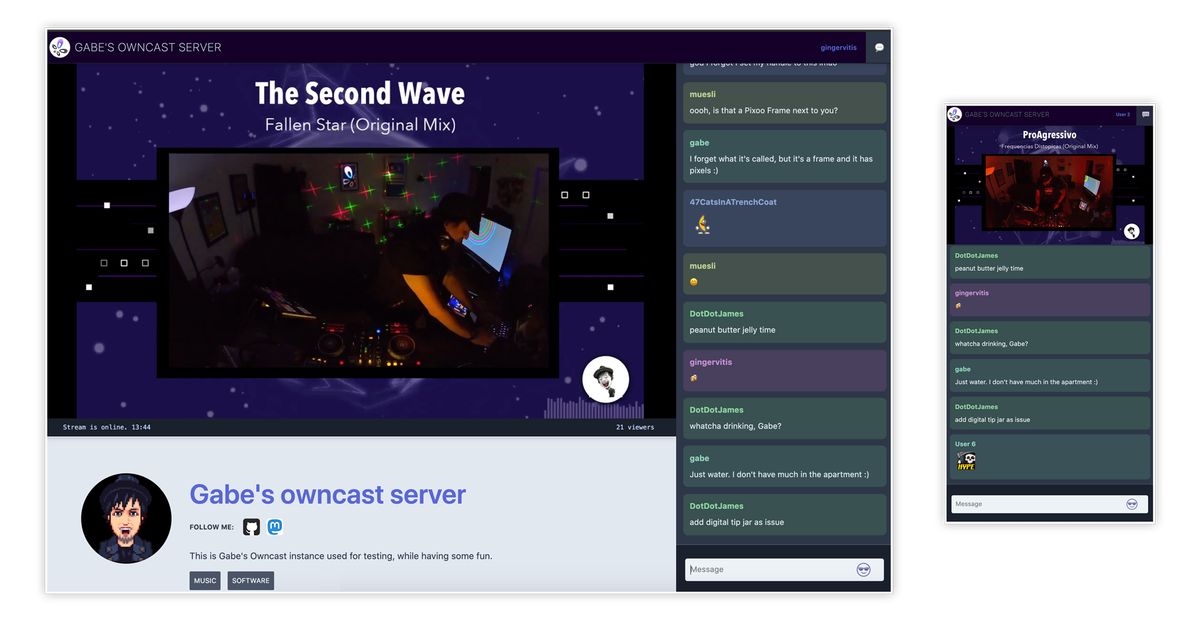Toggle the chat panel with the speech bubble icon
This screenshot has width=1200, height=632.
point(878,46)
